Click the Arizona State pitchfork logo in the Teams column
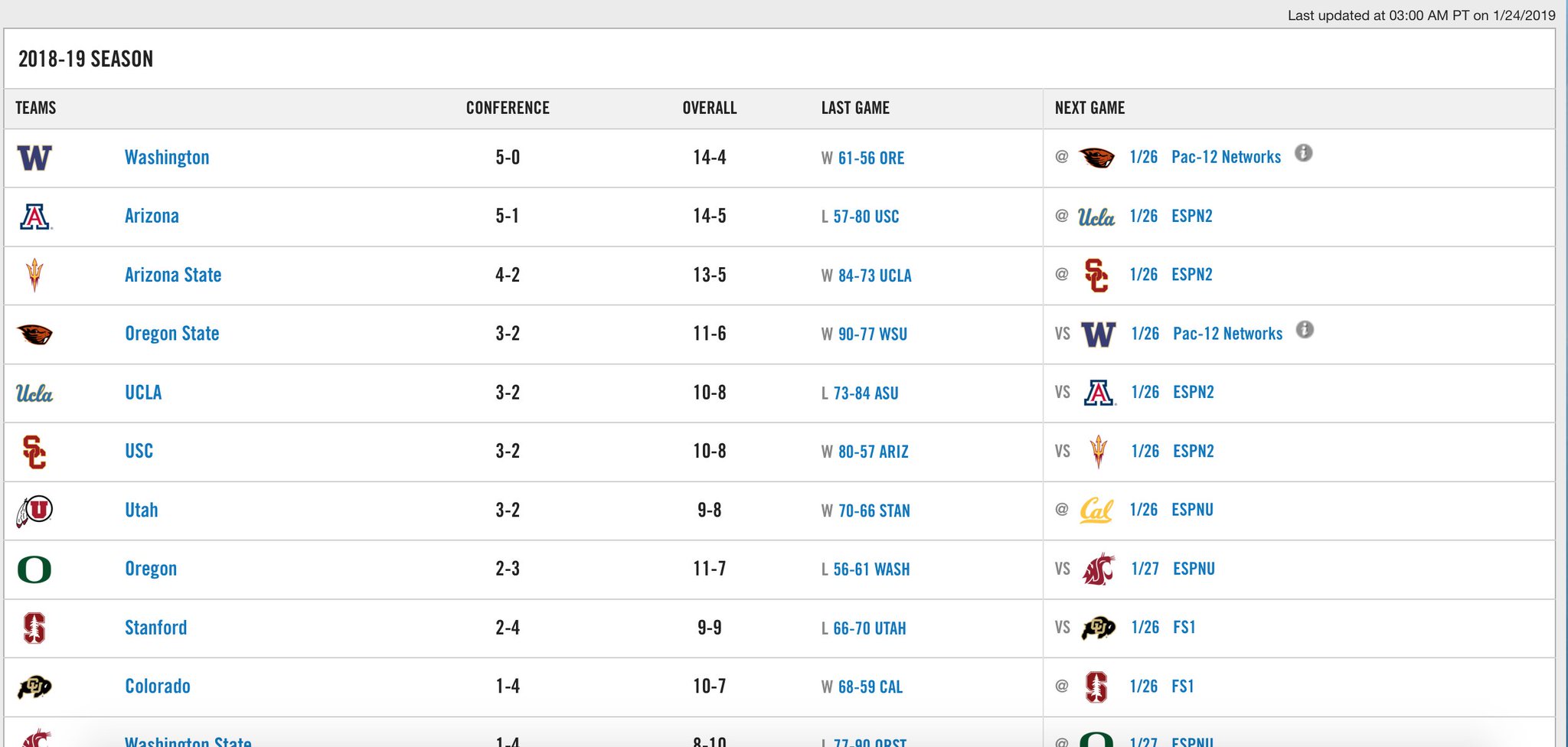 (x=34, y=276)
